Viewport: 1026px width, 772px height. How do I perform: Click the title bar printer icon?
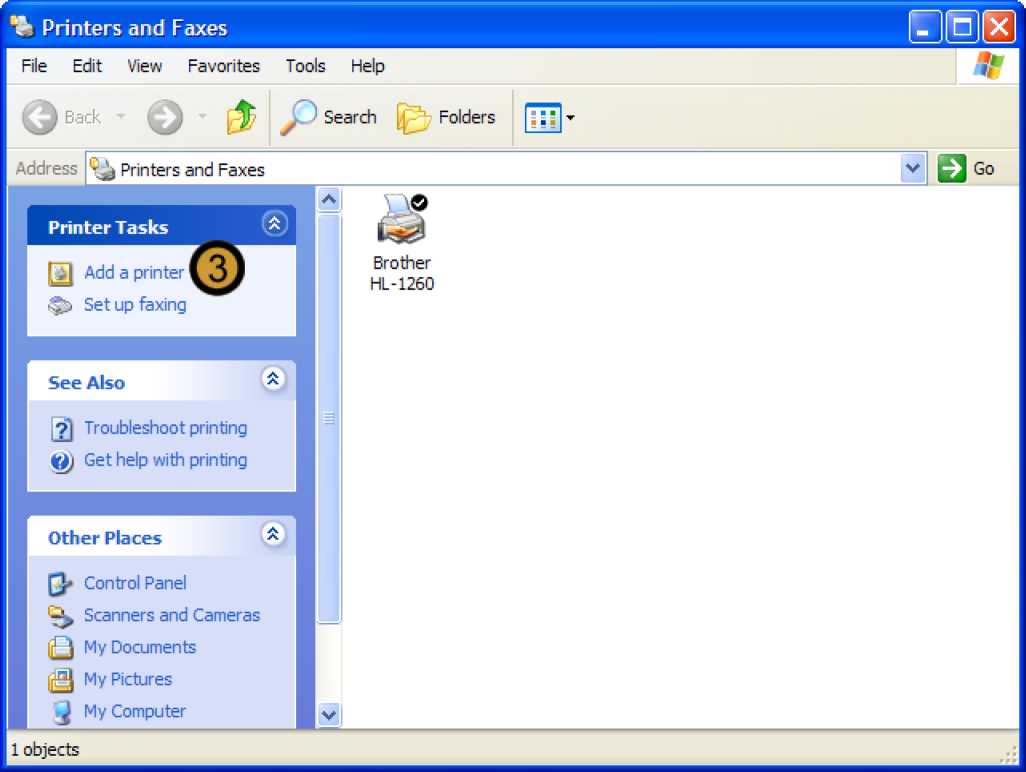pos(22,26)
